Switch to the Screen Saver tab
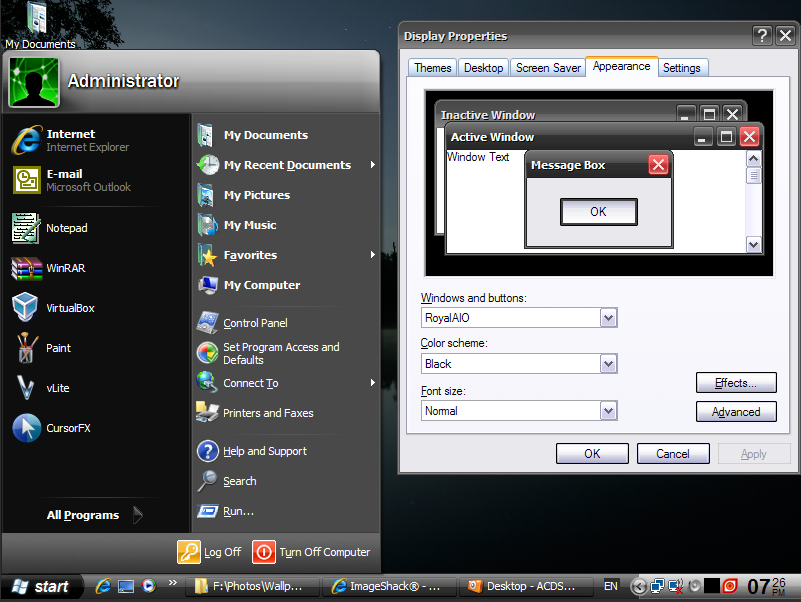Viewport: 801px width, 602px height. click(x=548, y=67)
